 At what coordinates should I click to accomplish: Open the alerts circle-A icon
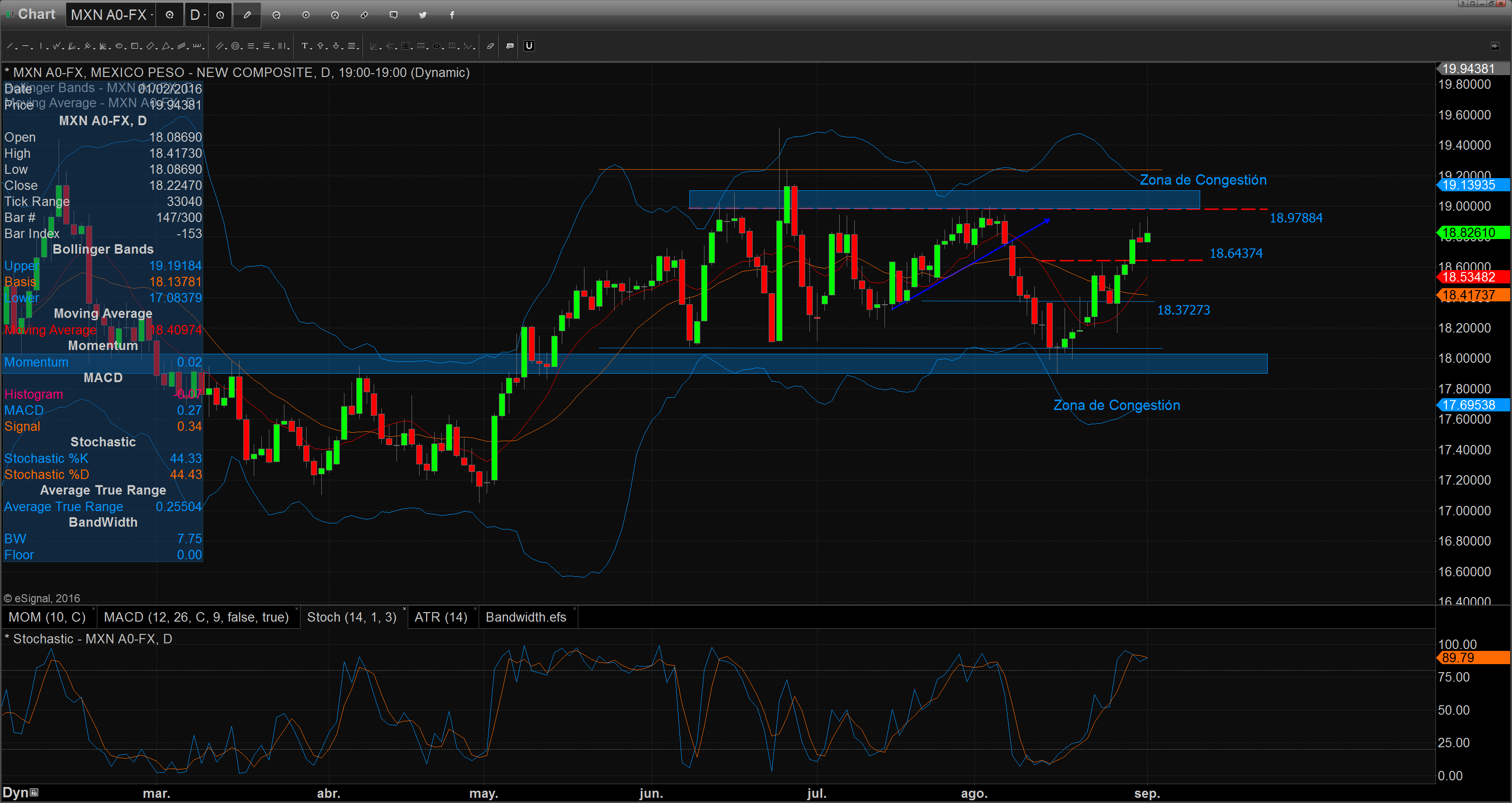tap(335, 15)
